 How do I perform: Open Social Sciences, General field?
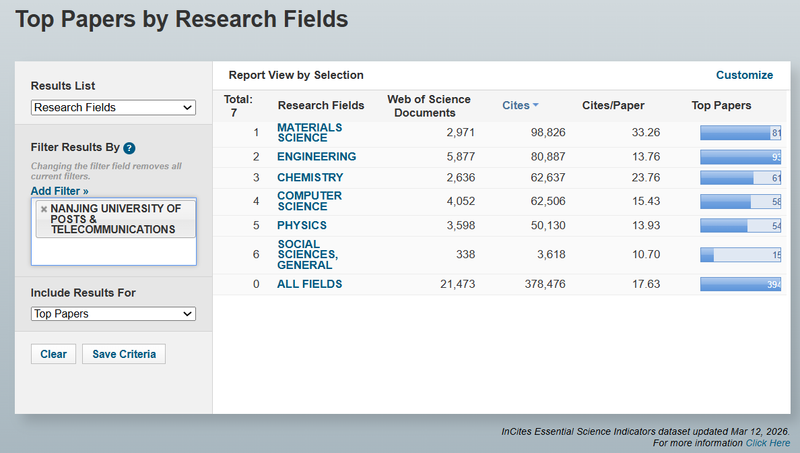pyautogui.click(x=304, y=255)
